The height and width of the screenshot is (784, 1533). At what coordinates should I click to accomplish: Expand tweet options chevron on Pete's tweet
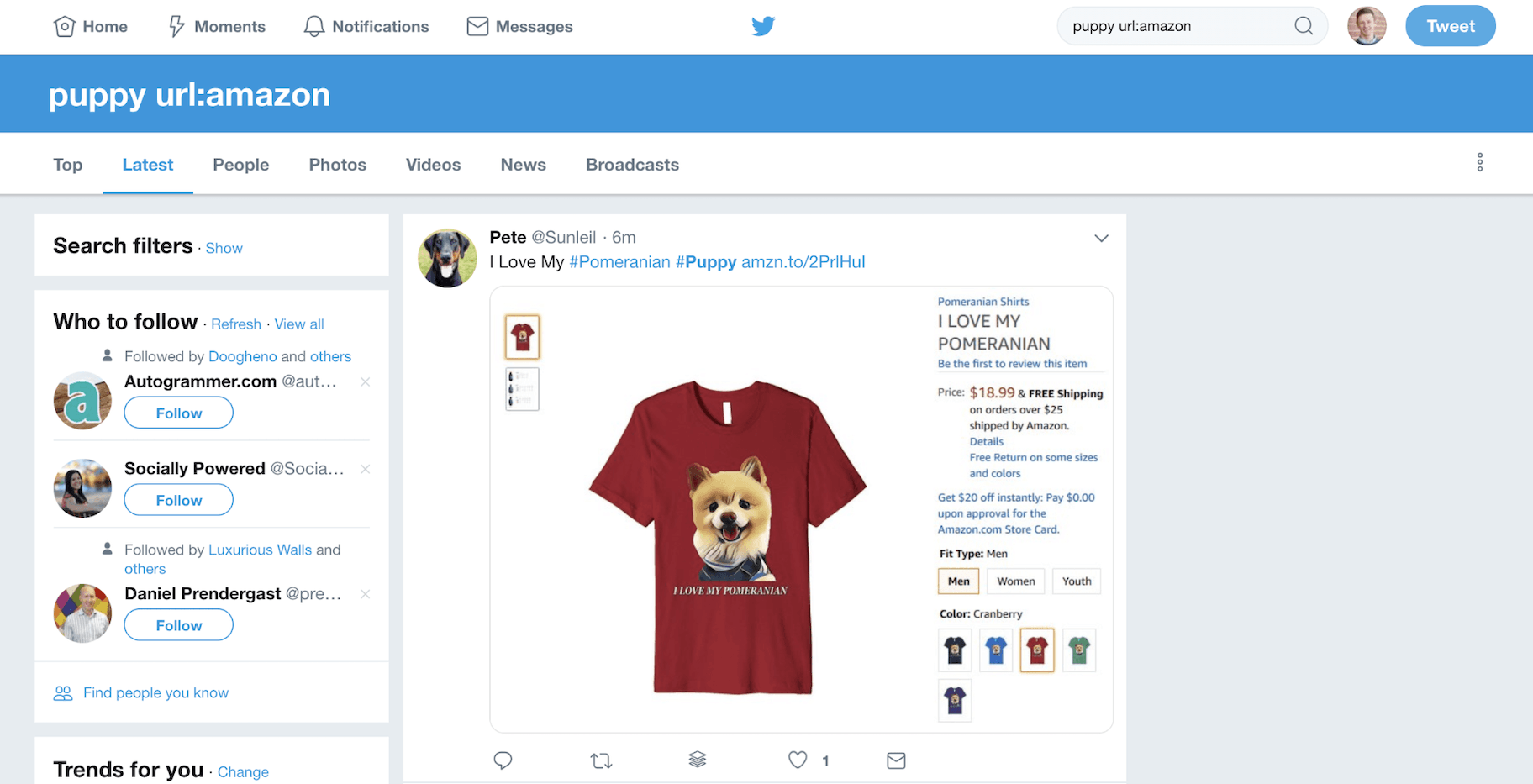click(x=1101, y=239)
